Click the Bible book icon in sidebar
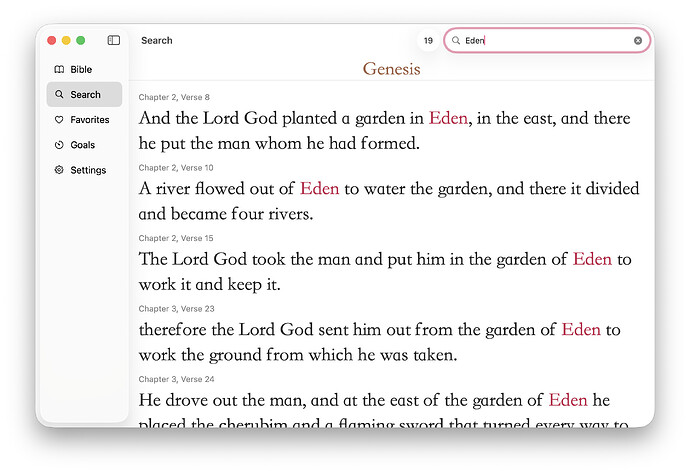Viewport: 690px width, 474px height. pyautogui.click(x=60, y=69)
